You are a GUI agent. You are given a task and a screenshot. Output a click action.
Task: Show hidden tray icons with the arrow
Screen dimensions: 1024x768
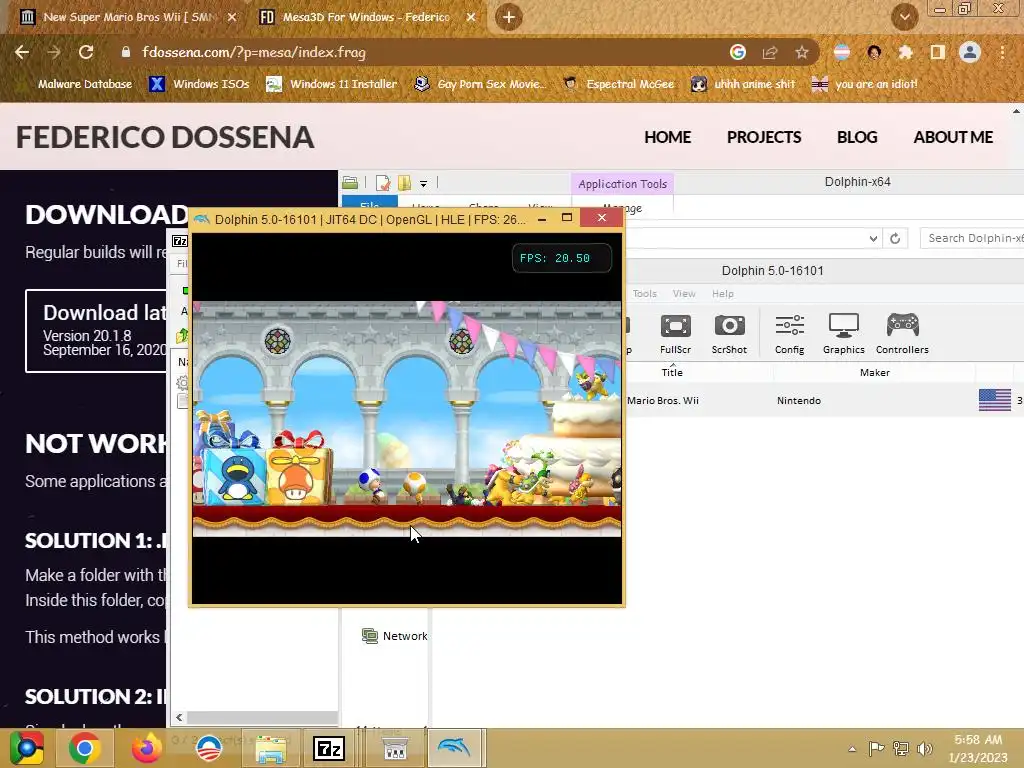point(852,749)
